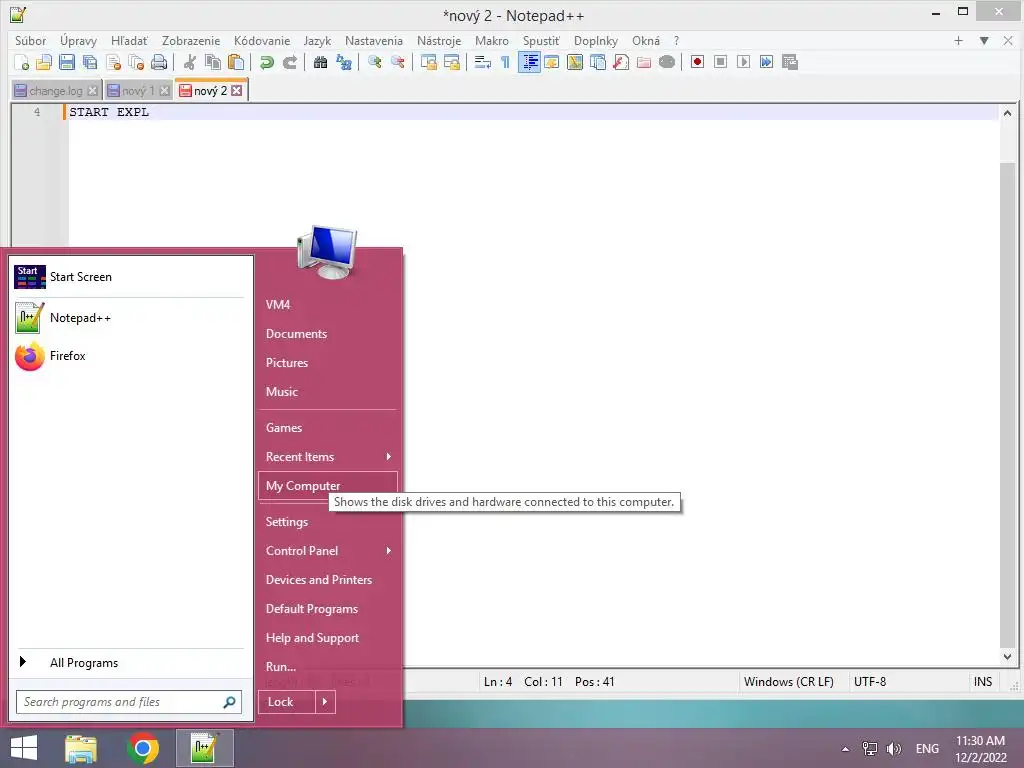Zoom out using magnifier minus icon
Image resolution: width=1024 pixels, height=768 pixels.
point(397,62)
